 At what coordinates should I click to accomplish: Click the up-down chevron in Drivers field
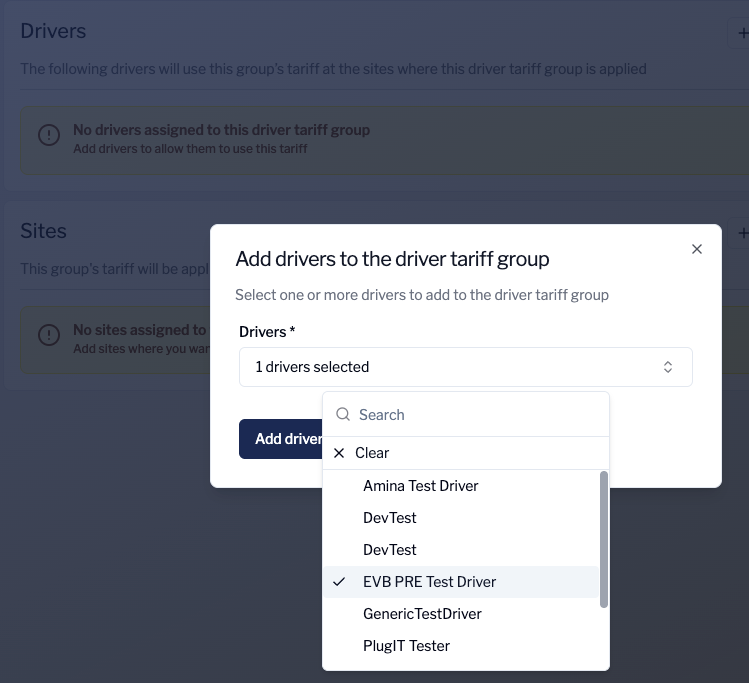(x=668, y=367)
